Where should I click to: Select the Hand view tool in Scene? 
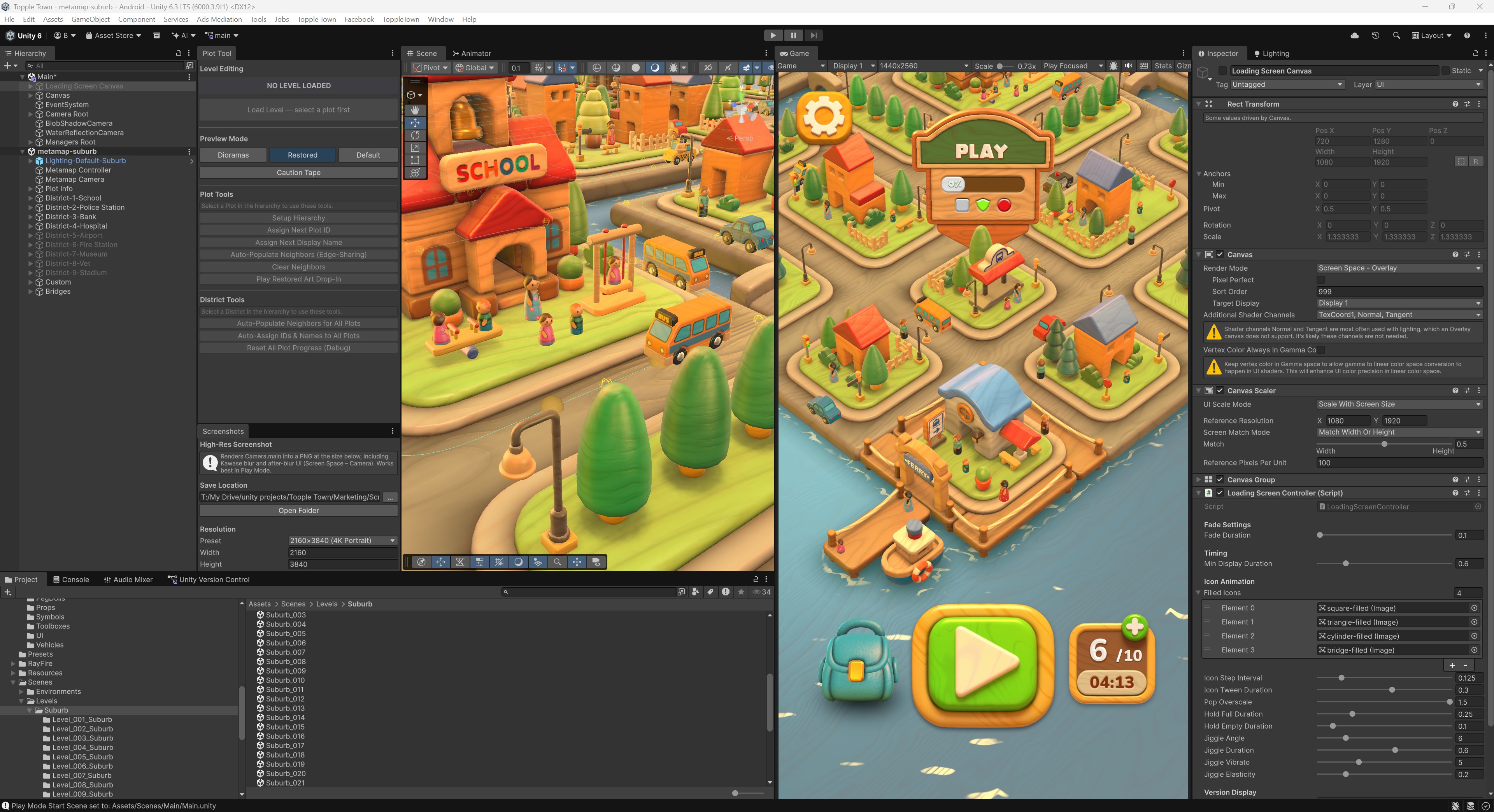coord(415,110)
